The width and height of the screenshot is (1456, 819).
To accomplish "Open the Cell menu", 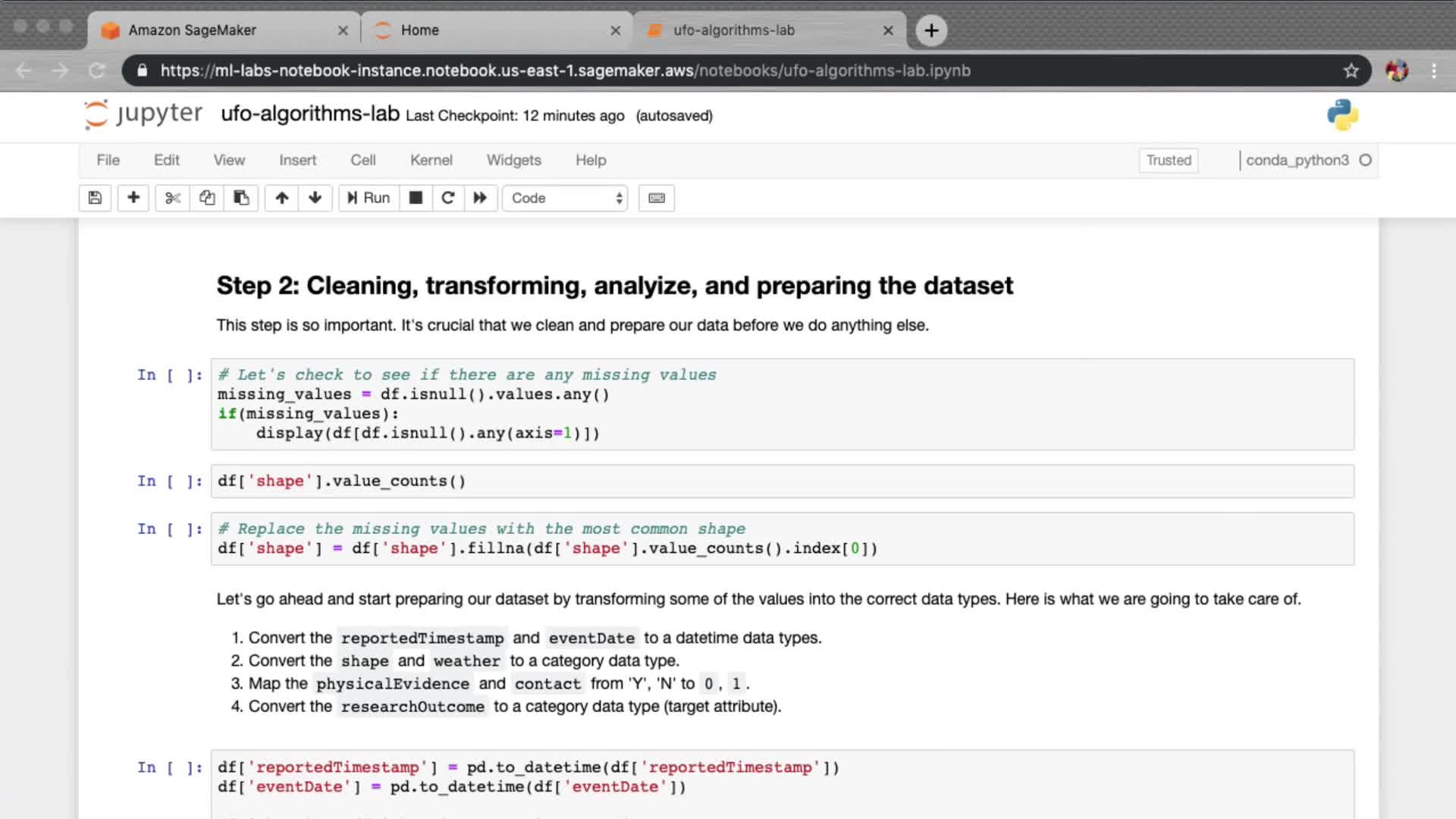I will pos(362,160).
